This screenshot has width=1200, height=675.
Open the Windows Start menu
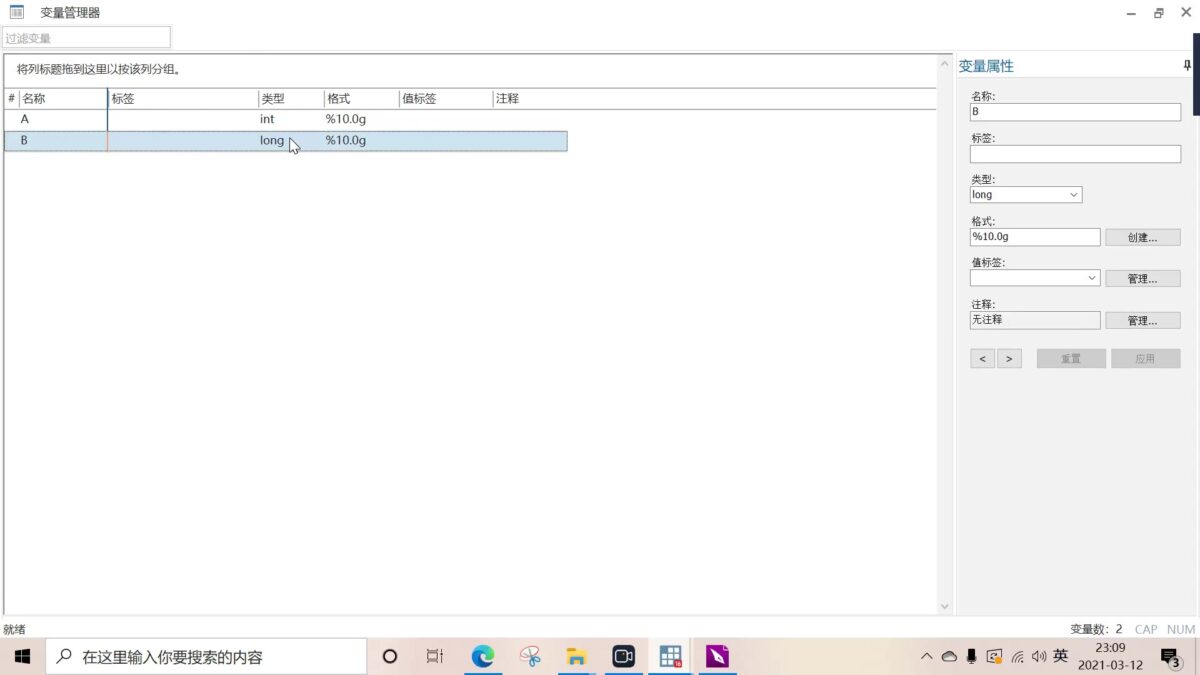[x=22, y=656]
